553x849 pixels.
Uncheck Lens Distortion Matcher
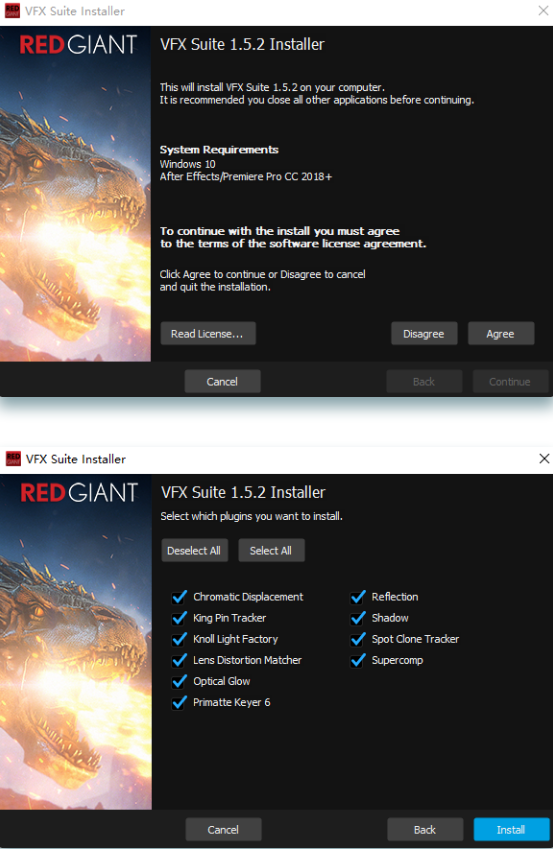pos(179,660)
